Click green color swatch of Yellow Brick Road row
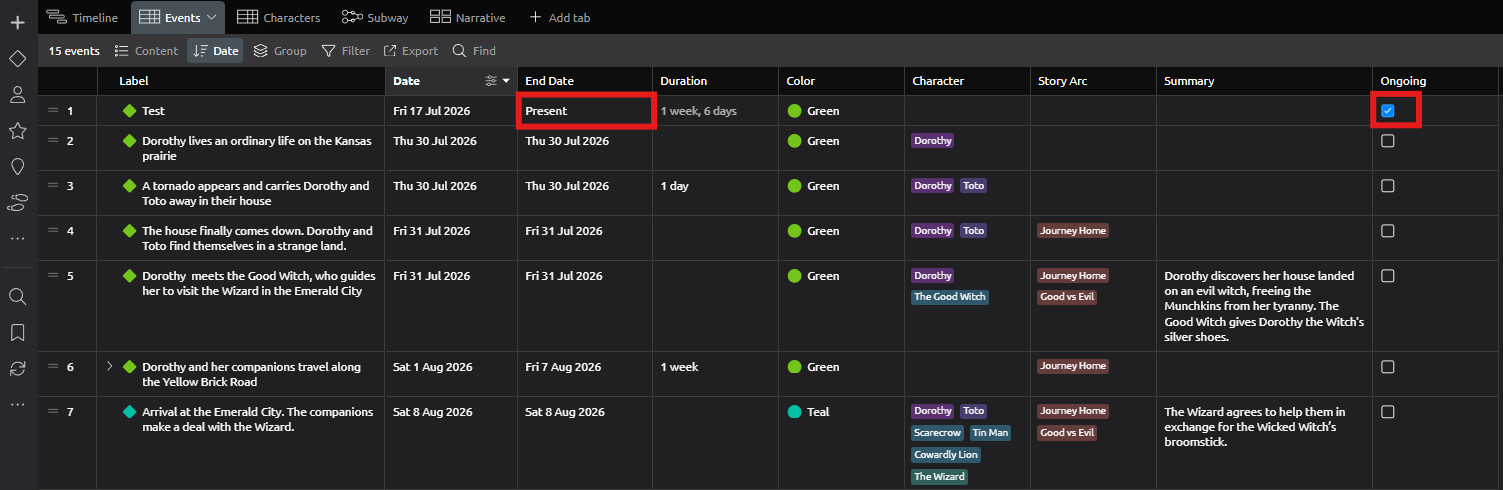 (795, 367)
